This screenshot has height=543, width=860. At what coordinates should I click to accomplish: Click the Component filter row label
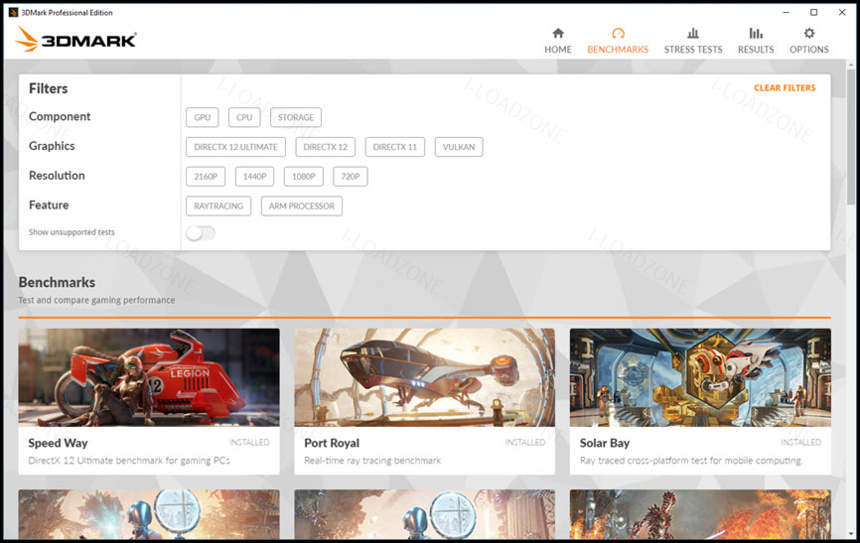pos(60,117)
